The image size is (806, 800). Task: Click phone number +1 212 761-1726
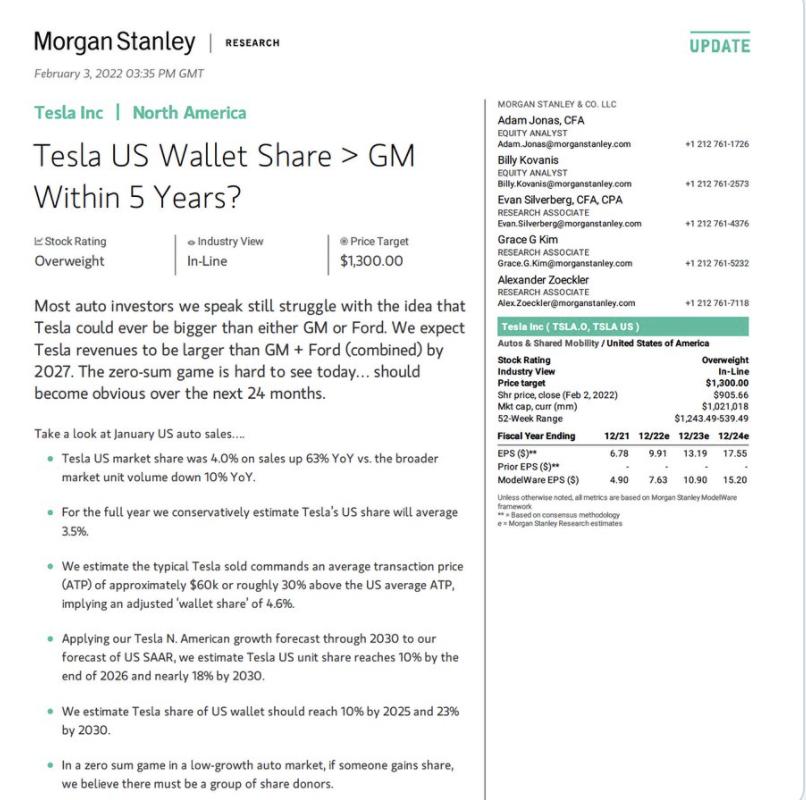[x=717, y=144]
